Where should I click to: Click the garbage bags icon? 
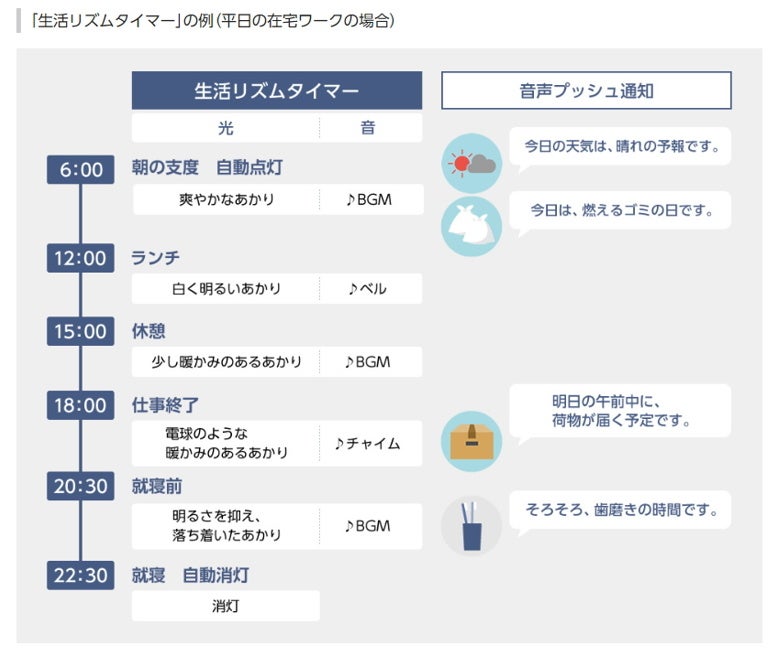click(471, 226)
